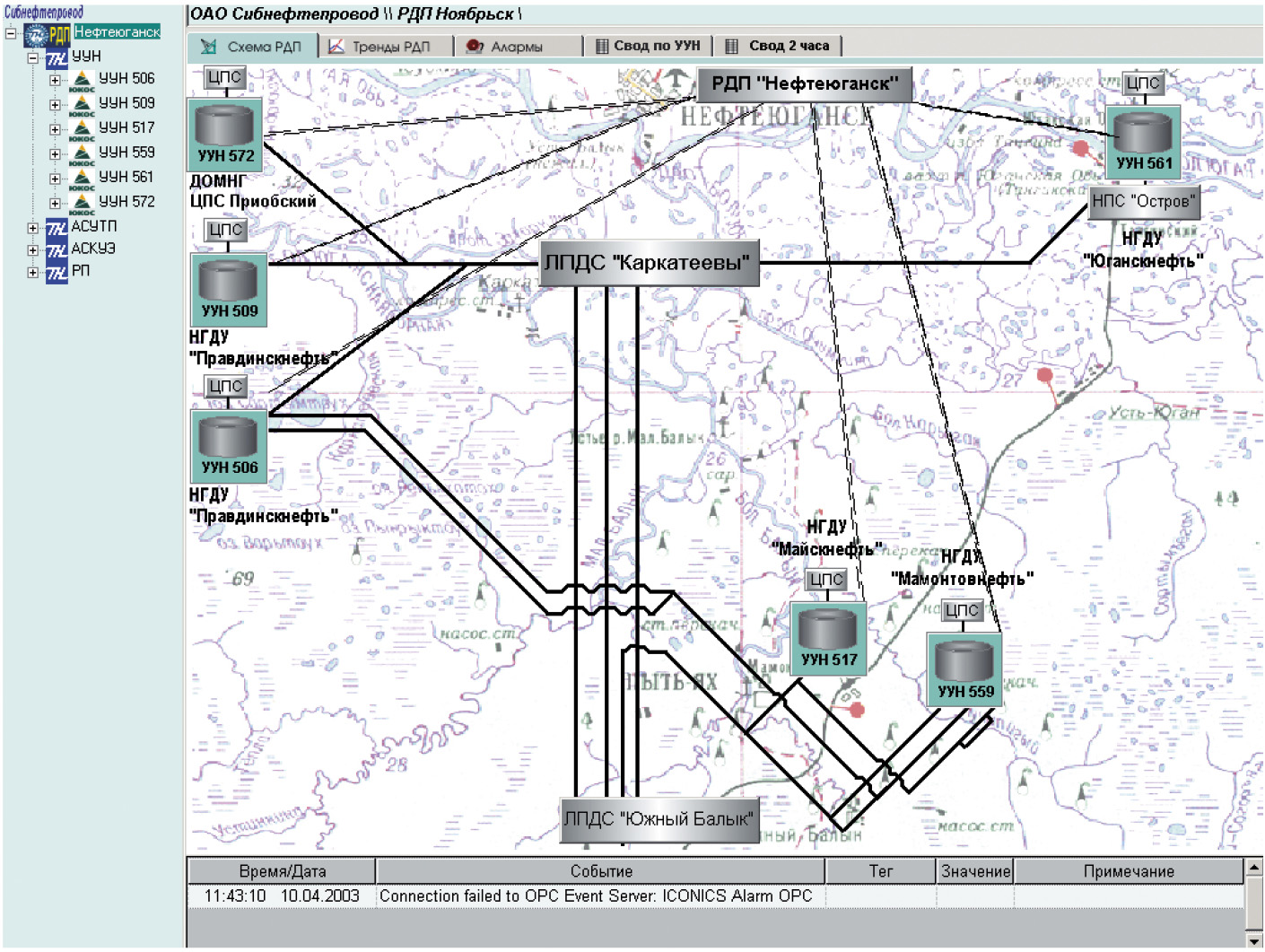The height and width of the screenshot is (952, 1265).
Task: Click the Схема РДП tab icon
Action: pos(208,47)
